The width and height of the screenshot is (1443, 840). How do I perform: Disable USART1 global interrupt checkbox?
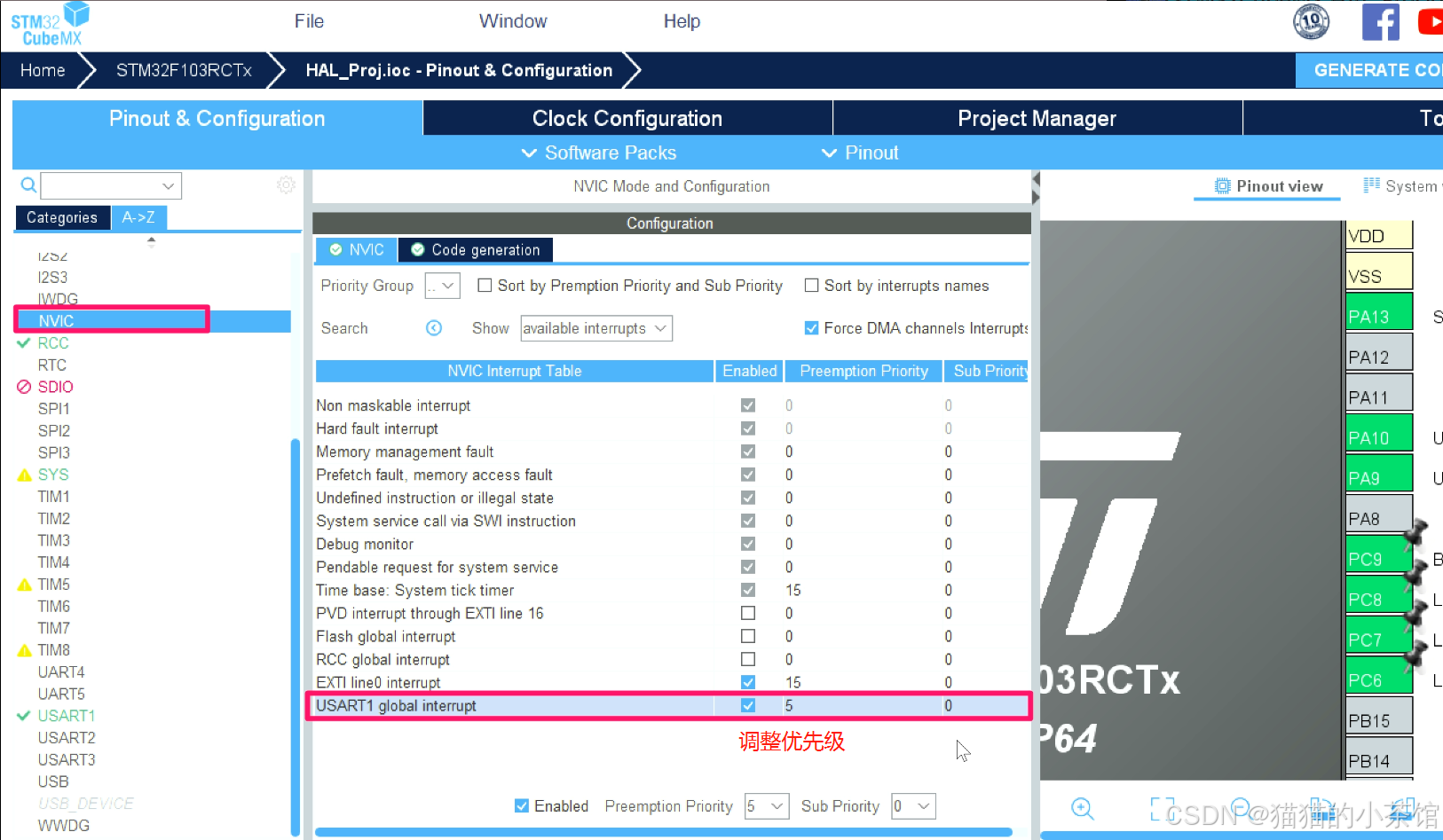click(x=748, y=705)
